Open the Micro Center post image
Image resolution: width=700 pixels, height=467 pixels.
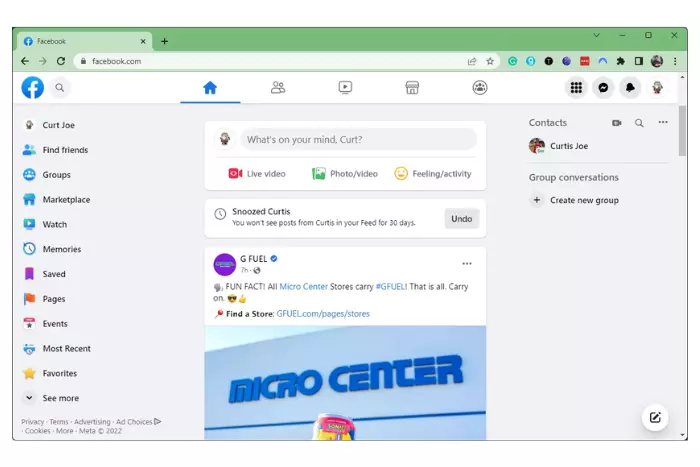tap(345, 383)
